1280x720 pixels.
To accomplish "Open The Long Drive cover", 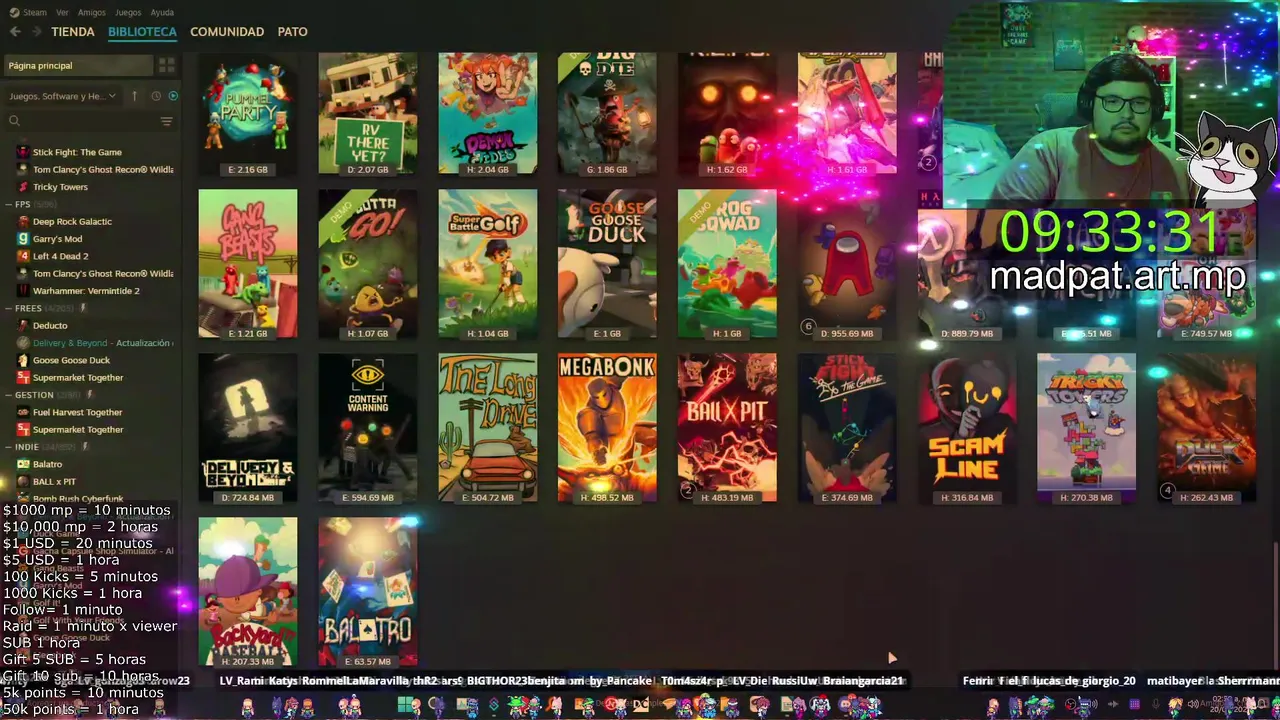I will (x=488, y=428).
